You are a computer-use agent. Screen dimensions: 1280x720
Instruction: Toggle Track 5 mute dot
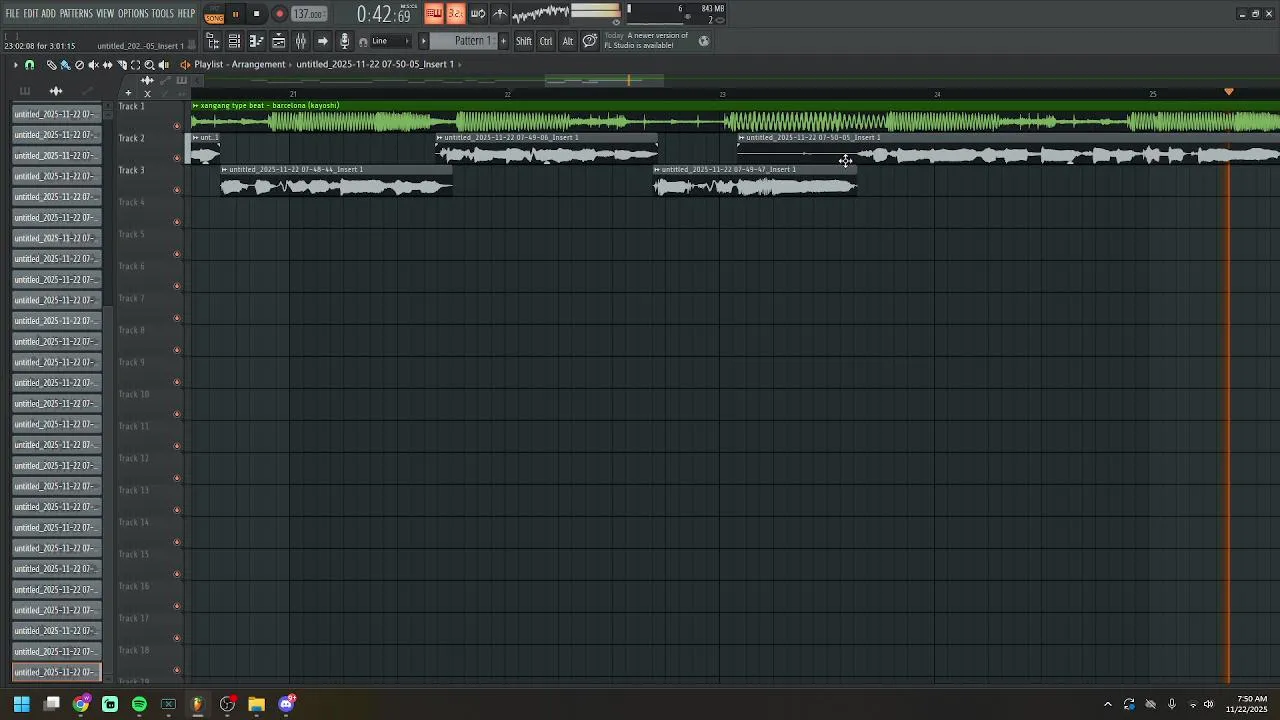click(177, 254)
